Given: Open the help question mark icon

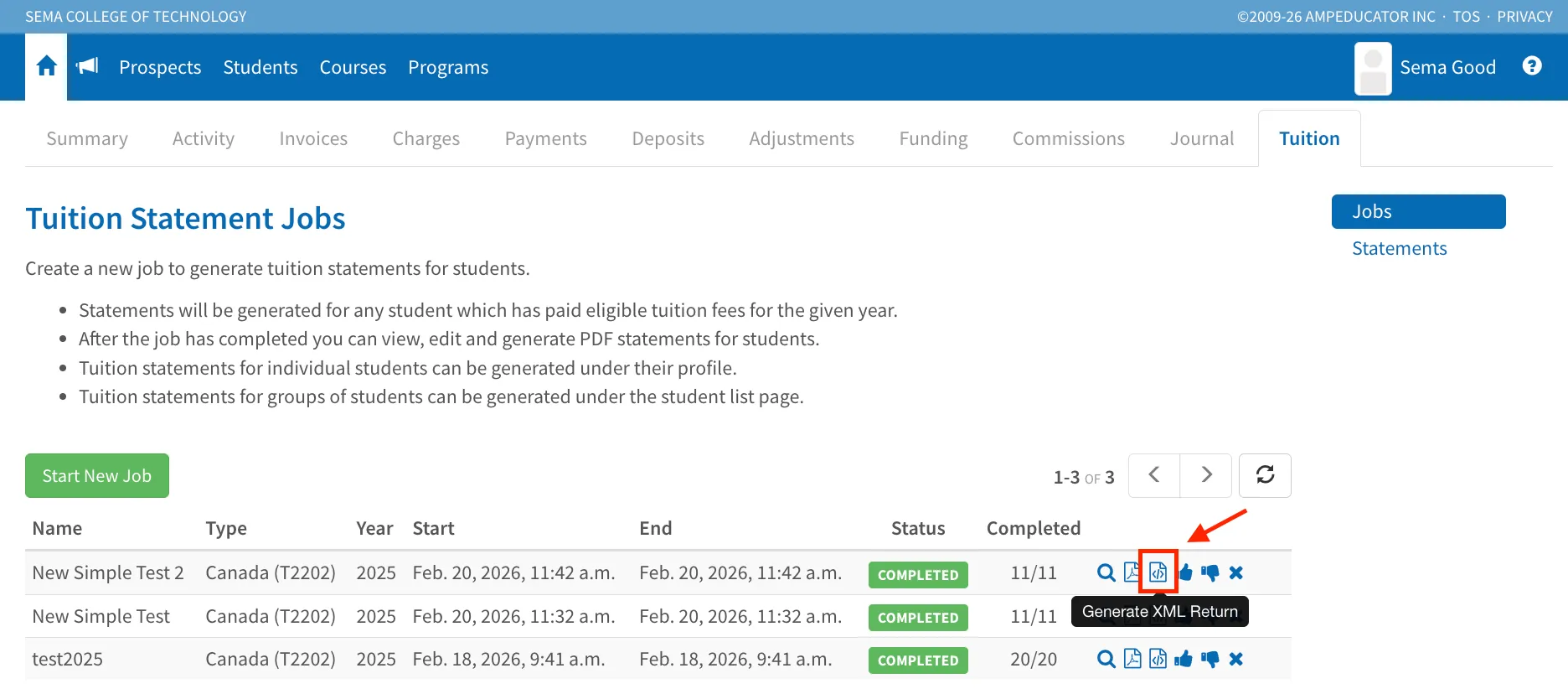Looking at the screenshot, I should click(x=1532, y=66).
